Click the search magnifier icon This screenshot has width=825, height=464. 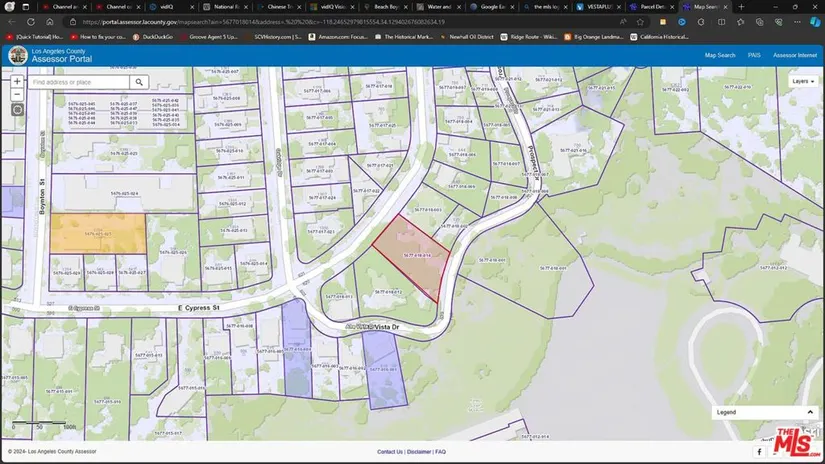[x=139, y=82]
